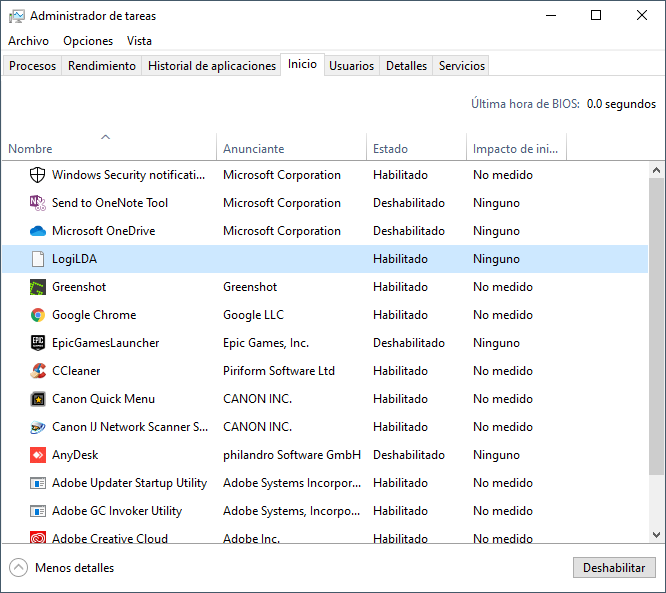The width and height of the screenshot is (666, 593).
Task: Select the Adobe Updater Startup Utility name
Action: [129, 483]
